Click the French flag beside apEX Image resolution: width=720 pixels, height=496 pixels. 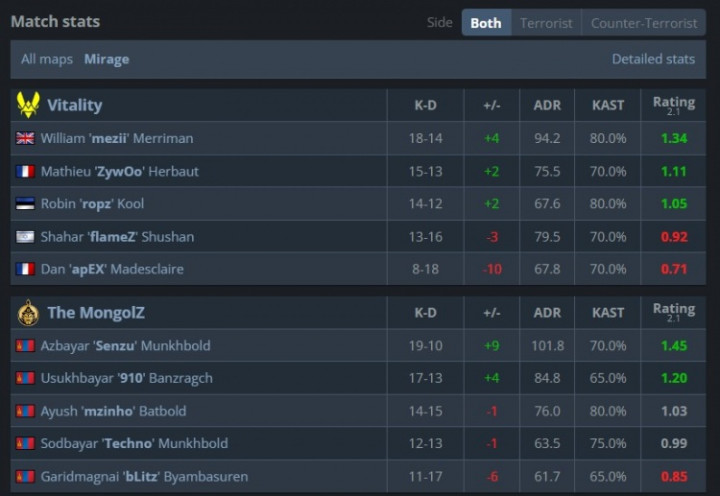click(x=25, y=270)
